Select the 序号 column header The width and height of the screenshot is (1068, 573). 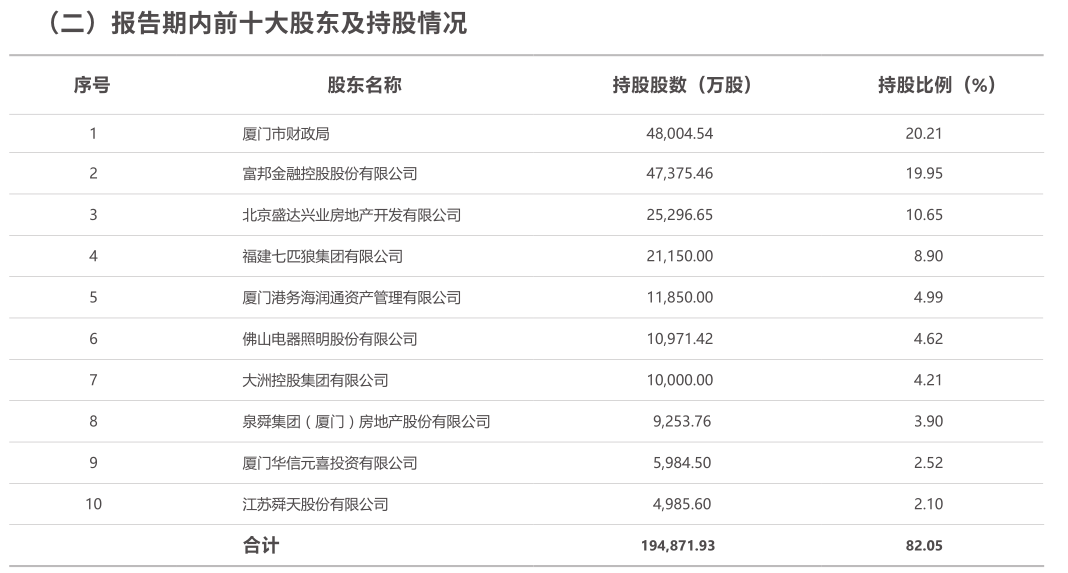(92, 85)
